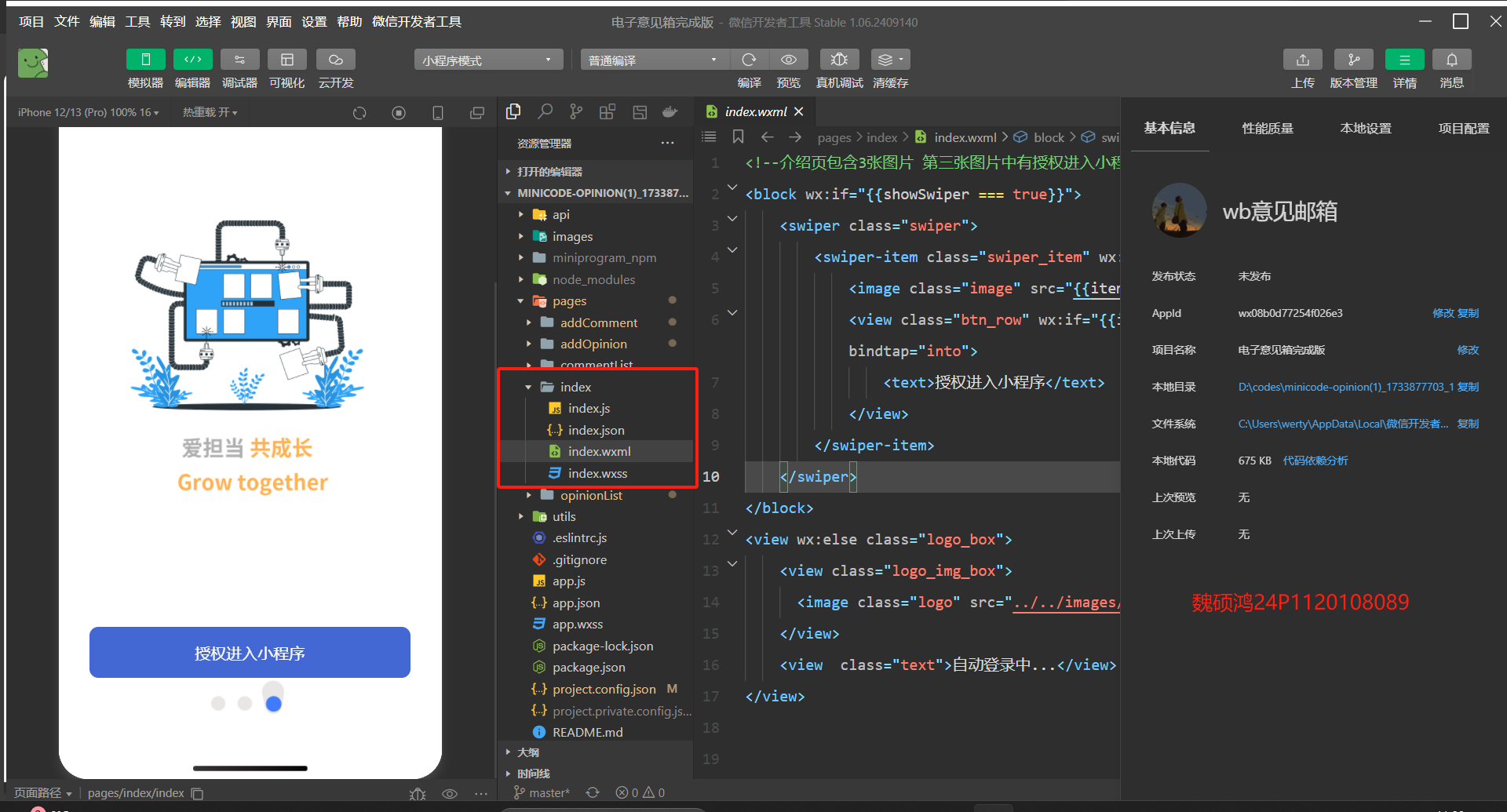
Task: Open project.config.json file
Action: pos(596,689)
